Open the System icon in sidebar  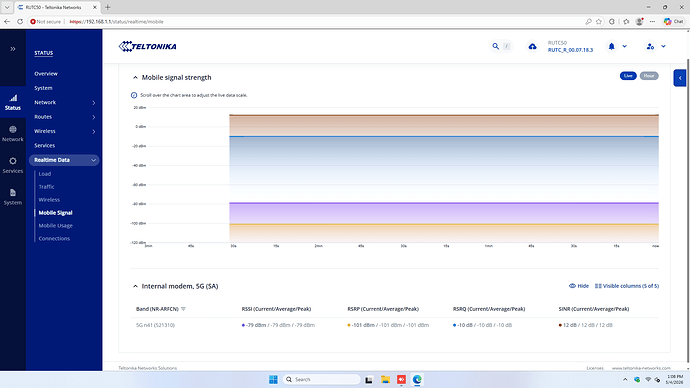13,197
